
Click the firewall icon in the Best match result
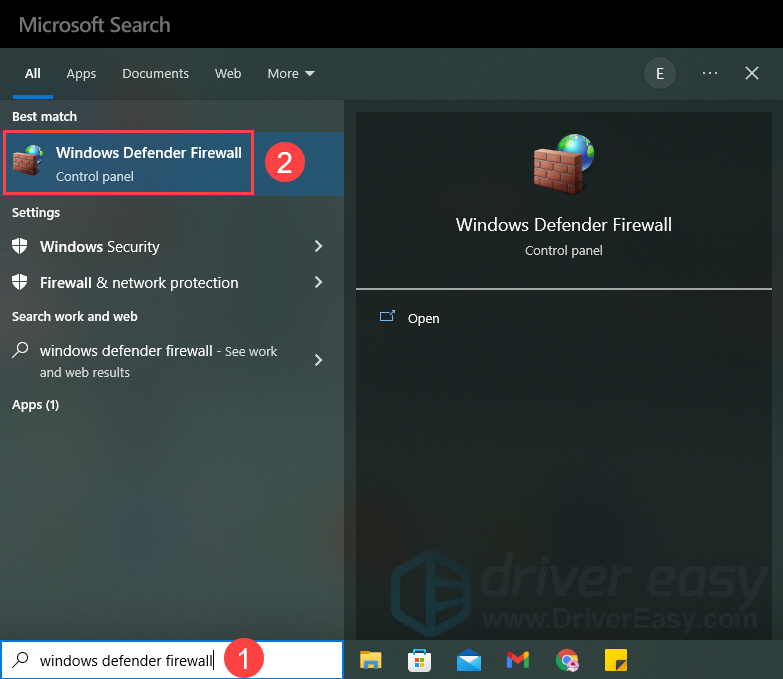click(28, 163)
